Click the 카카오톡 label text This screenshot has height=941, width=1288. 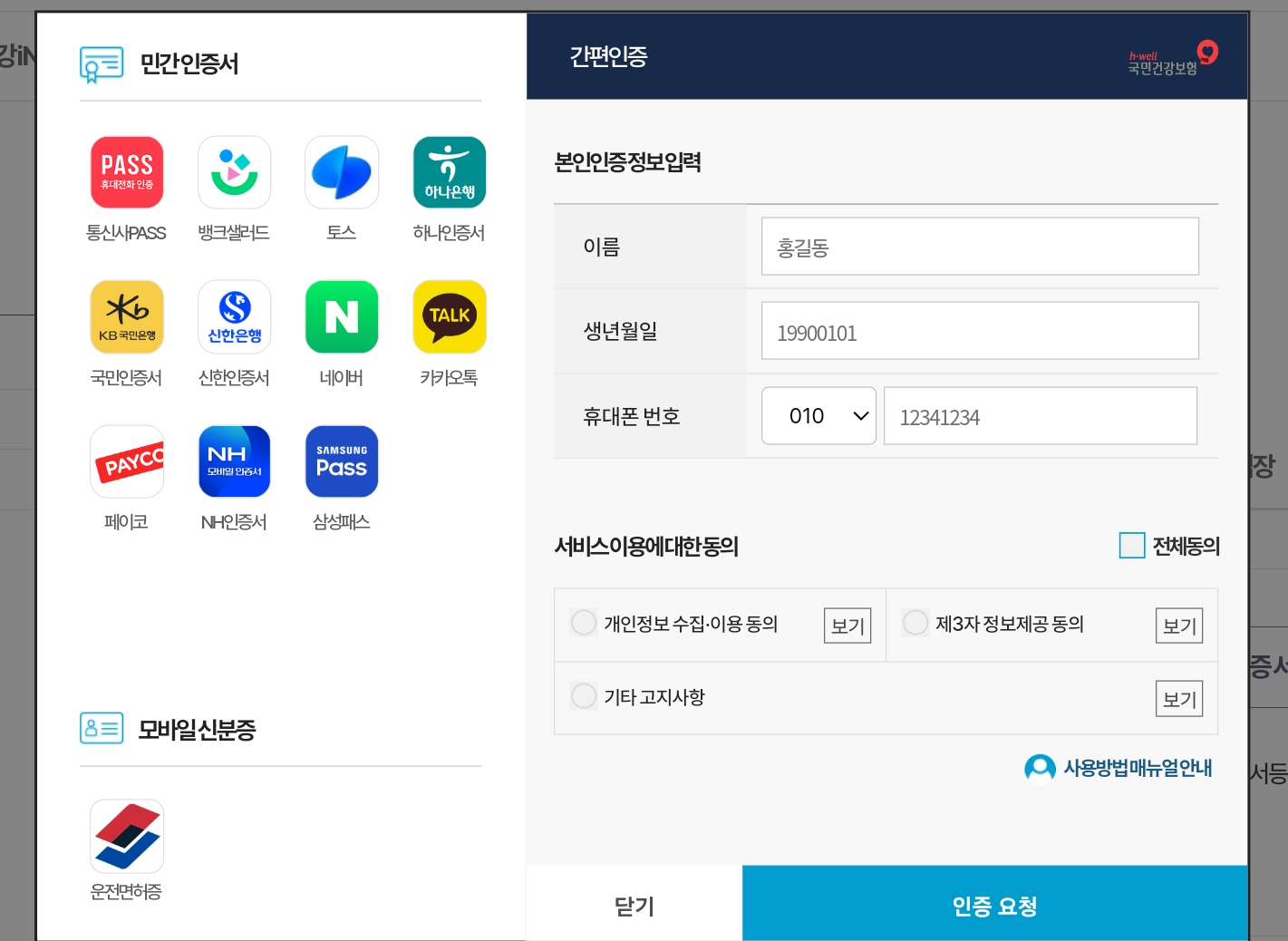[x=449, y=377]
